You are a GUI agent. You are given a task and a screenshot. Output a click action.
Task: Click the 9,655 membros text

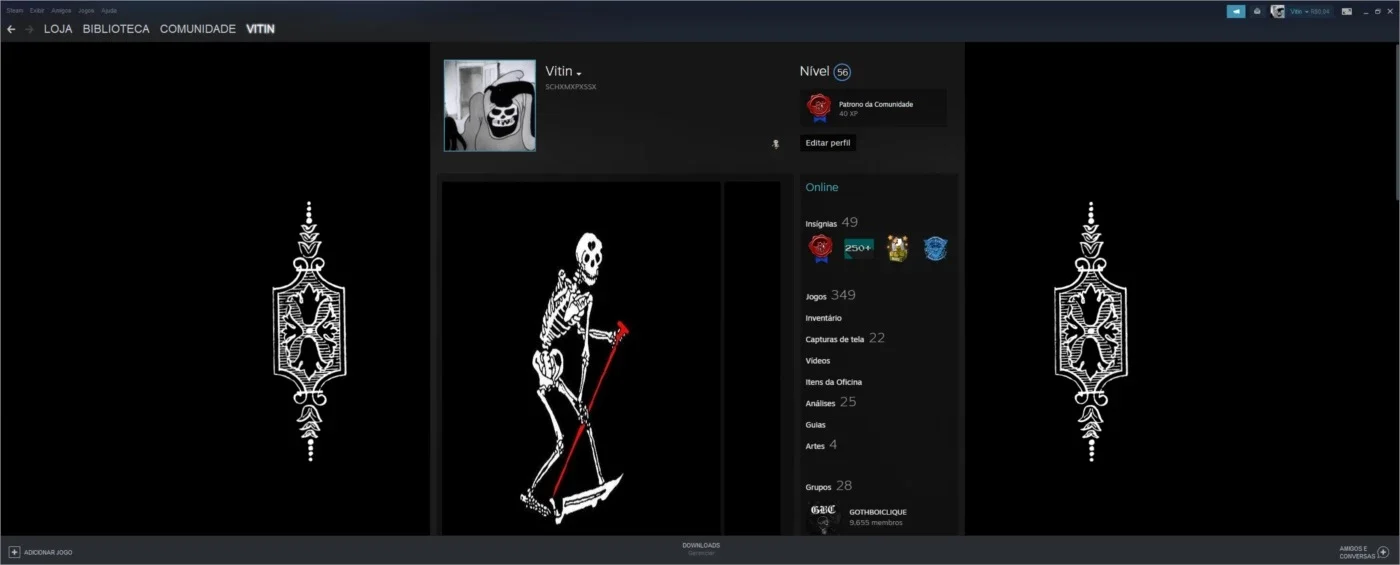(x=876, y=523)
